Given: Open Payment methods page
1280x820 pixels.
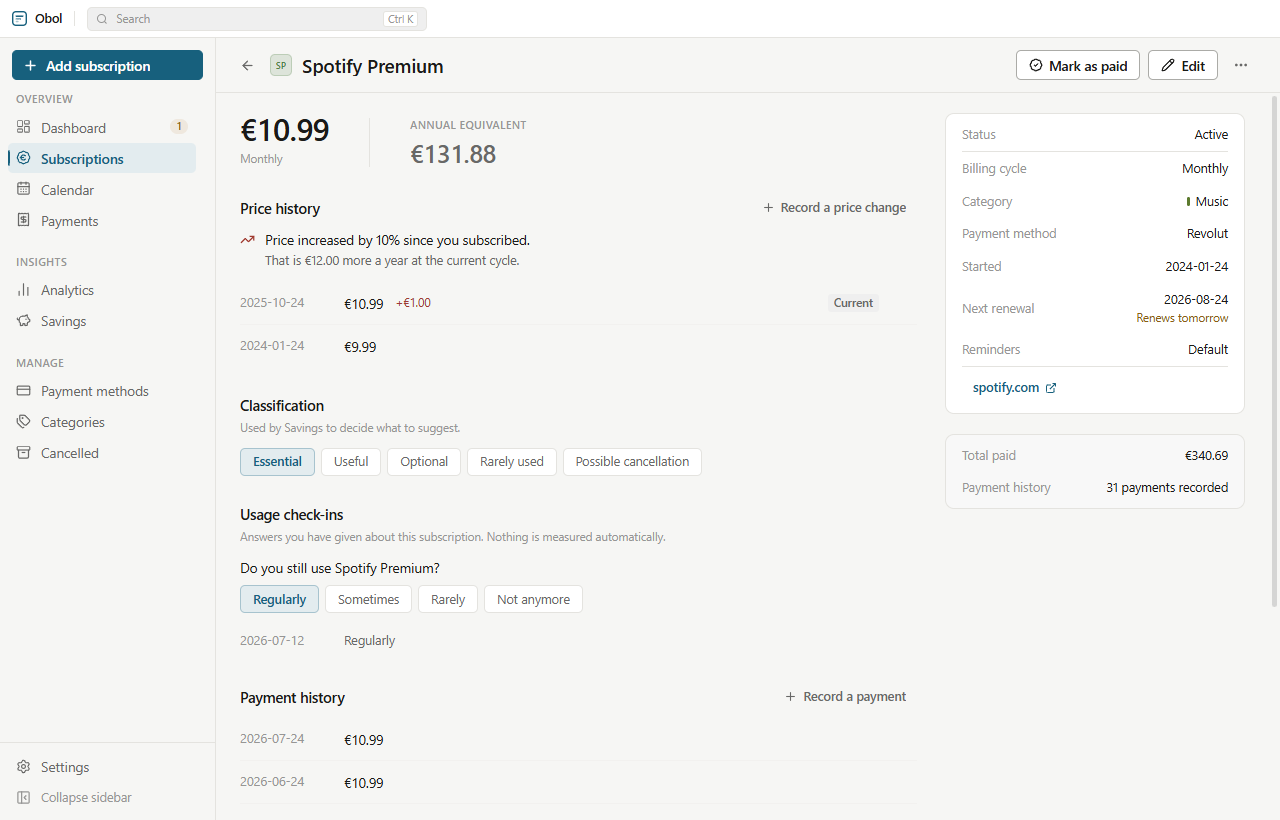Looking at the screenshot, I should point(102,390).
